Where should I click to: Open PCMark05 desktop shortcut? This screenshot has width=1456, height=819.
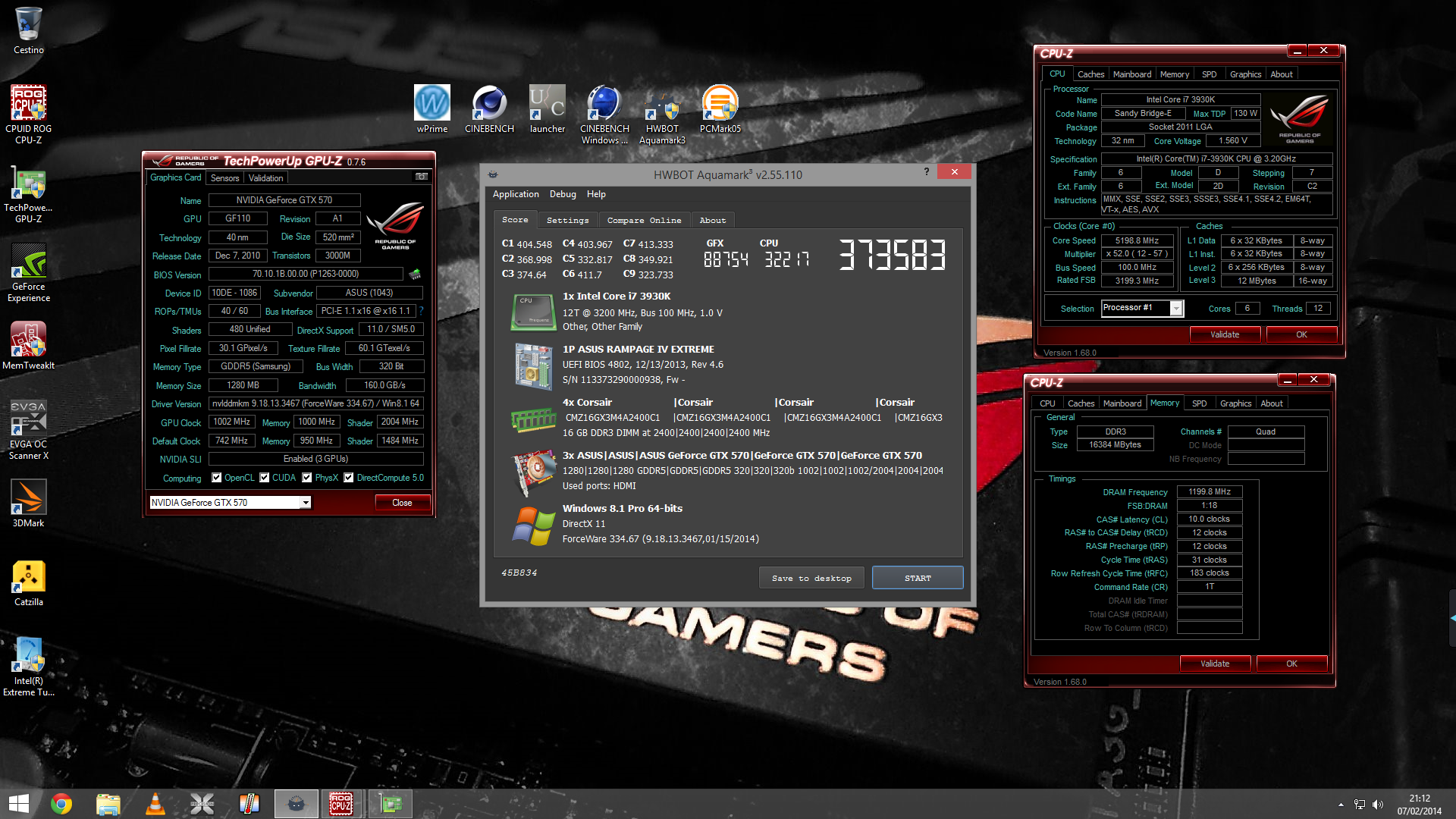[x=720, y=109]
